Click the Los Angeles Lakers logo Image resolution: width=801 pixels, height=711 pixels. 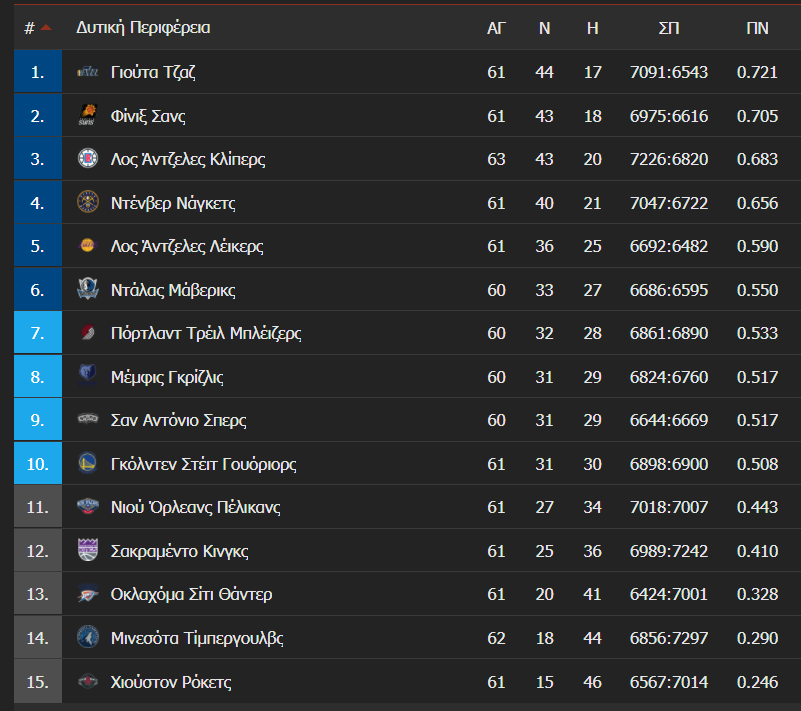click(x=88, y=246)
